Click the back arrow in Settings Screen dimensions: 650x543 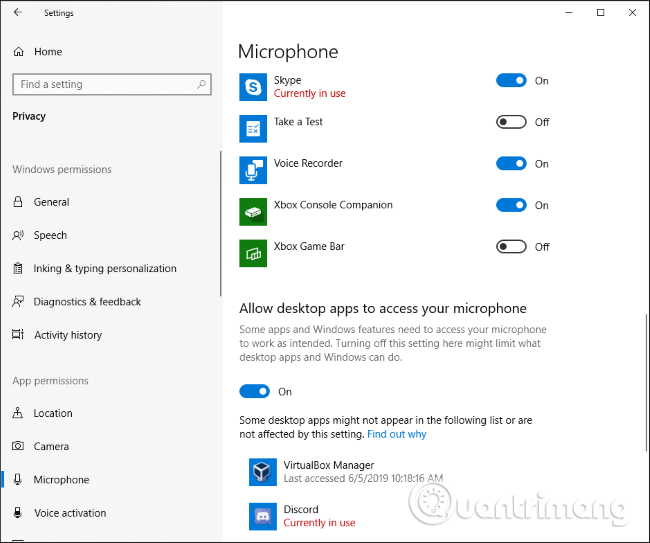[17, 12]
